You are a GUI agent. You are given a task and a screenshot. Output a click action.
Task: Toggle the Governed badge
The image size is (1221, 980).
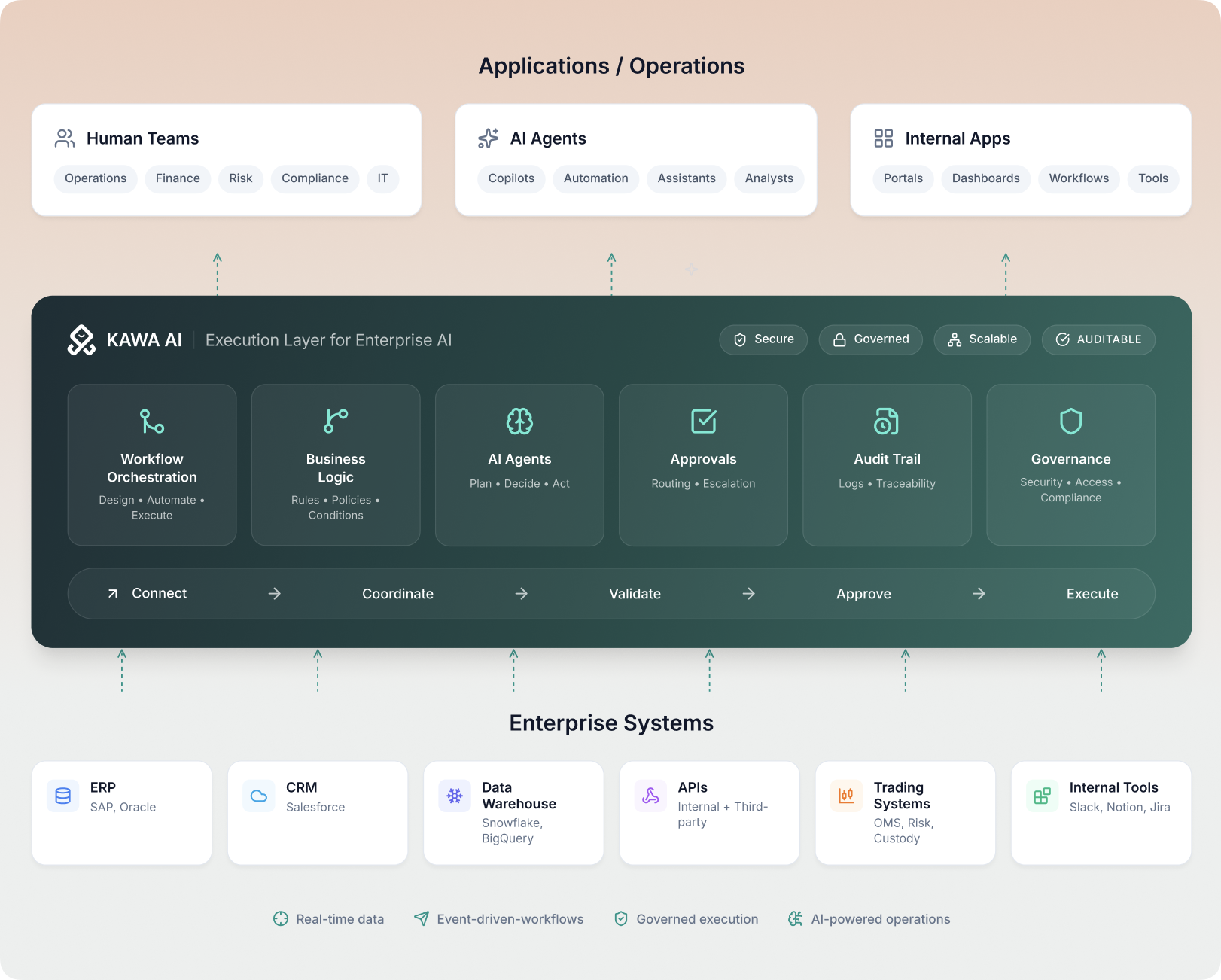coord(870,339)
